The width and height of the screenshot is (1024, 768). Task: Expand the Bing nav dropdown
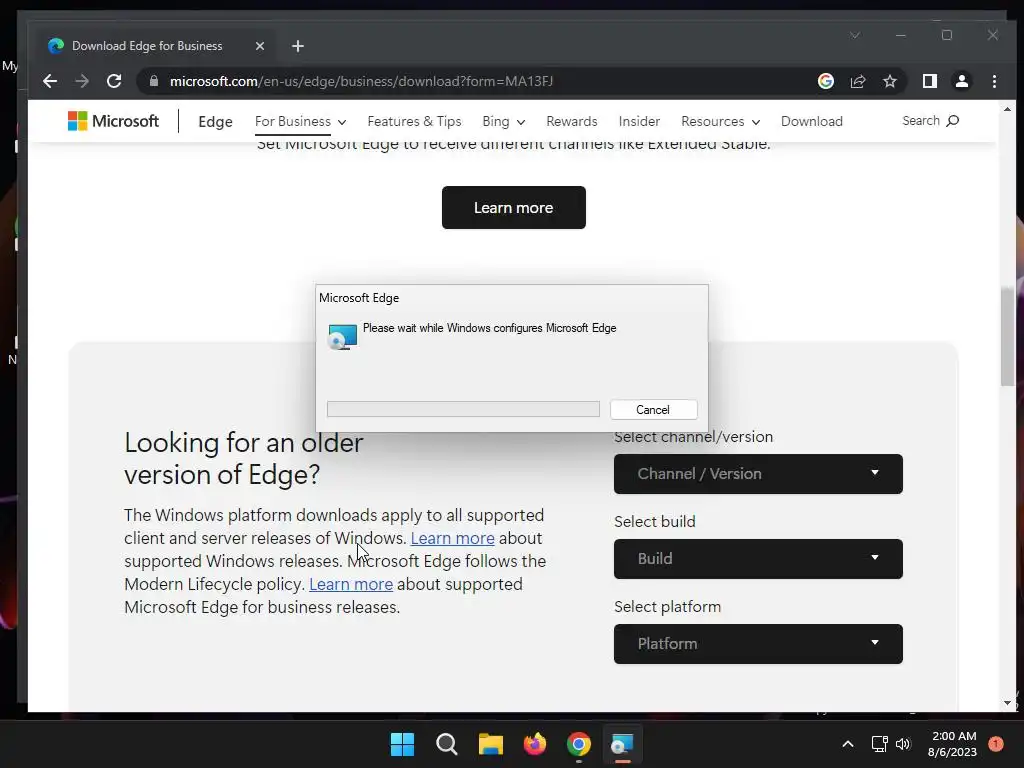[x=504, y=121]
